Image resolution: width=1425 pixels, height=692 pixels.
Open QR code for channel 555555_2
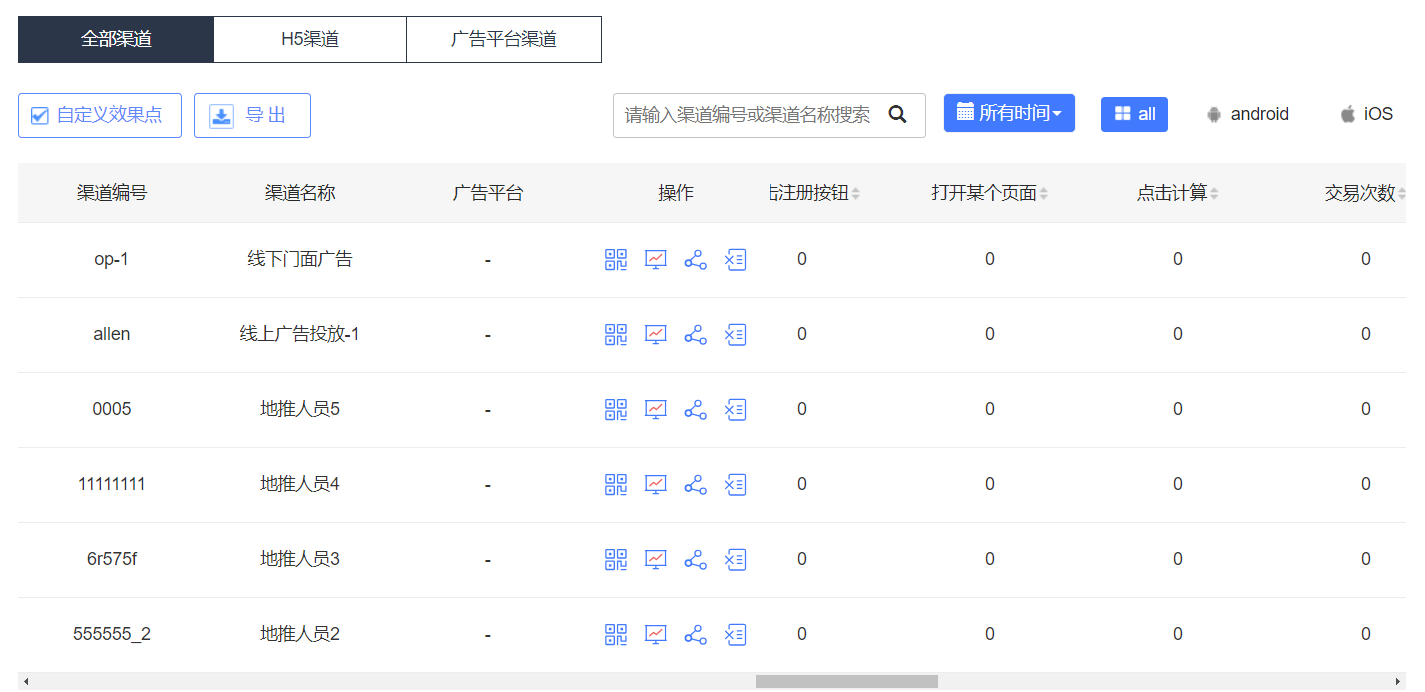tap(616, 635)
